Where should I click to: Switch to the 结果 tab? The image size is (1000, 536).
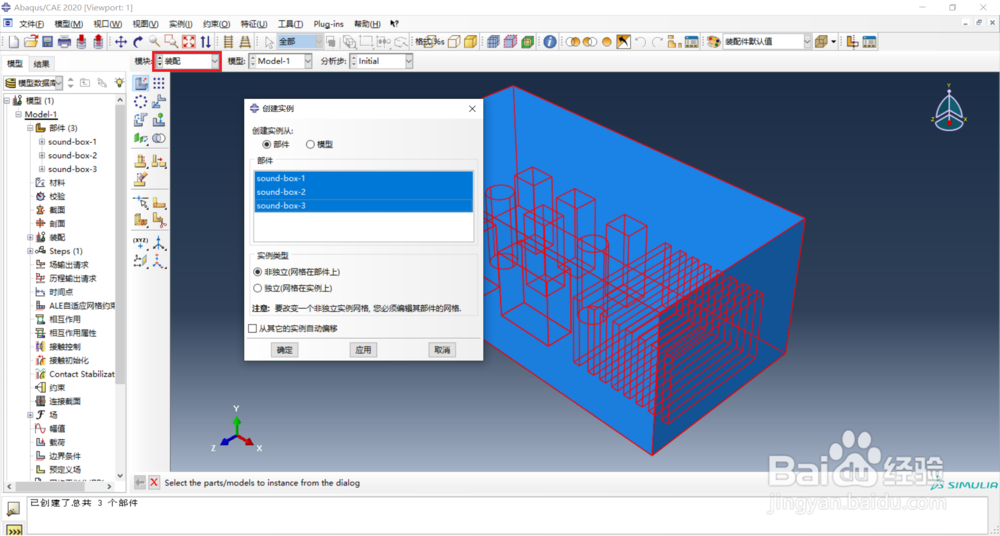pos(41,64)
